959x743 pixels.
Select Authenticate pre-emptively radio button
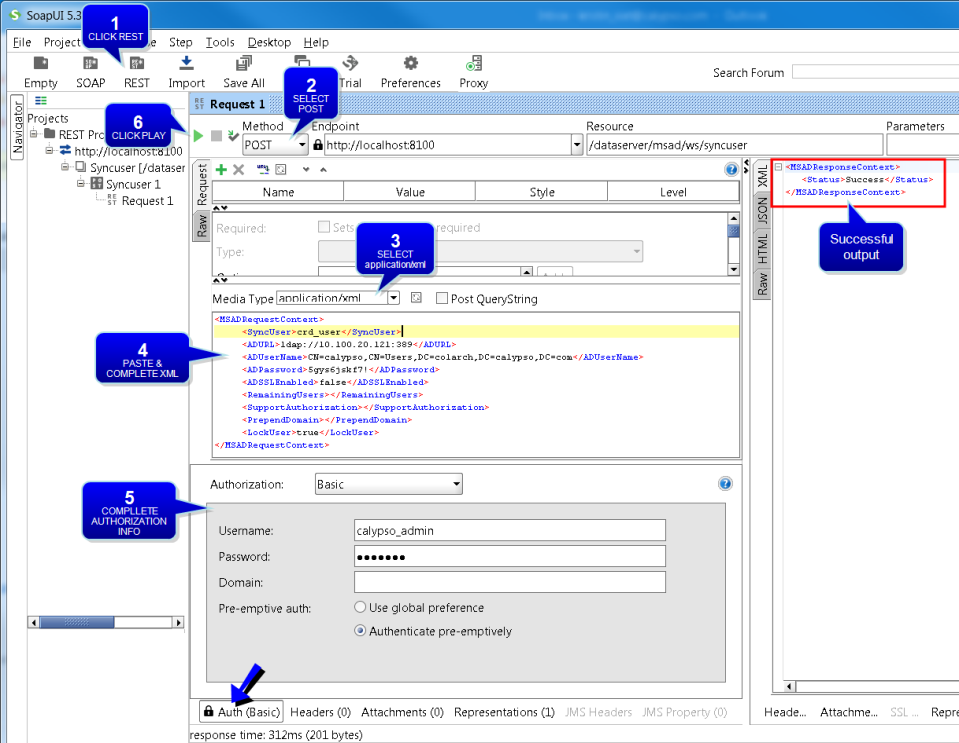tap(360, 630)
